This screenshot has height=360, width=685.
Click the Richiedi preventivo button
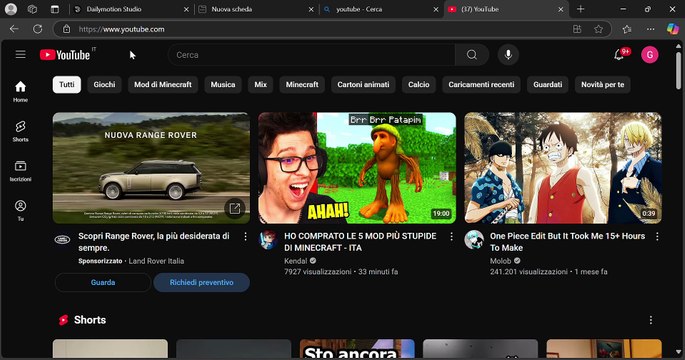pyautogui.click(x=201, y=283)
